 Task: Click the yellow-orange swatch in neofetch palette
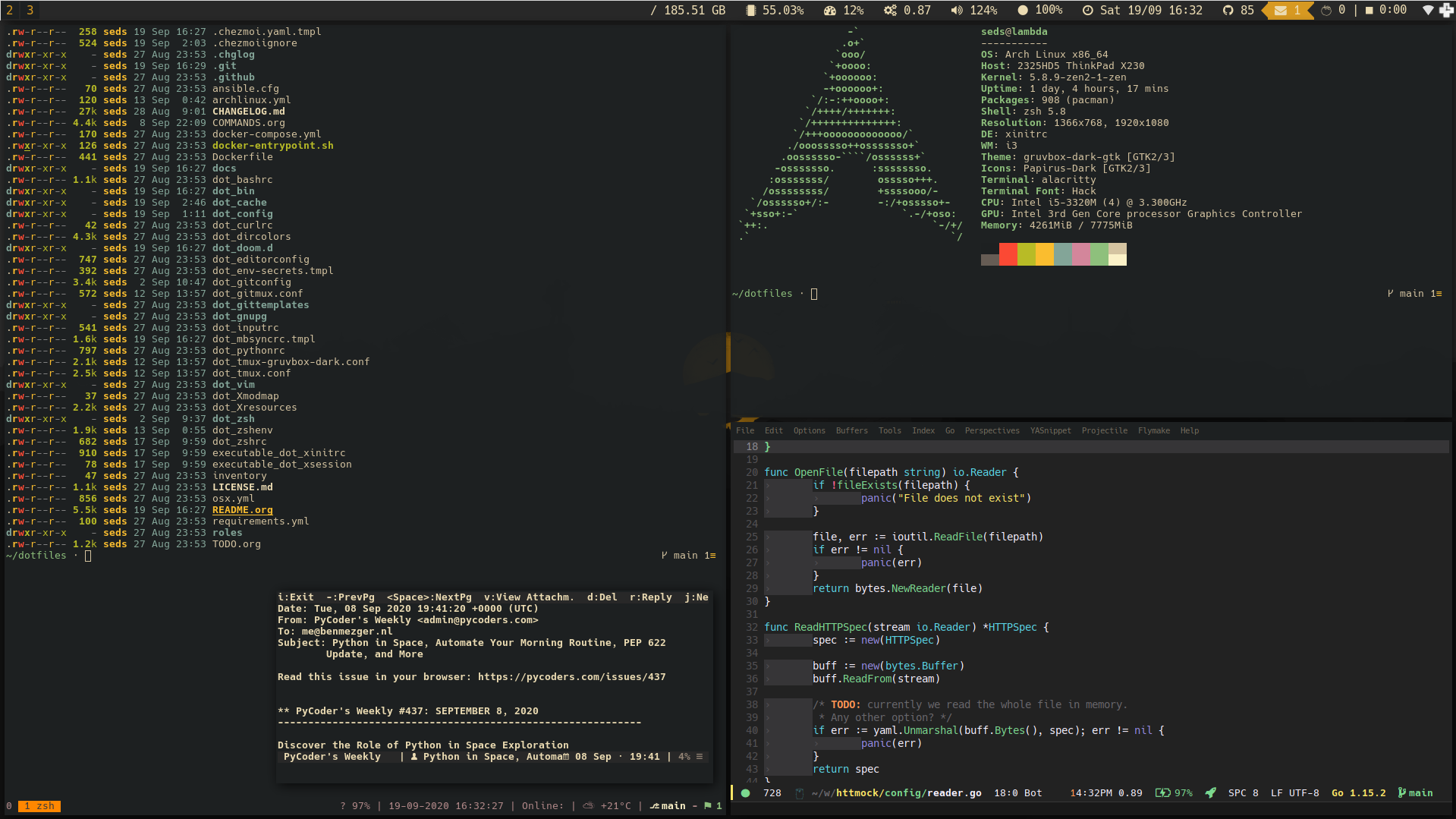(1045, 254)
